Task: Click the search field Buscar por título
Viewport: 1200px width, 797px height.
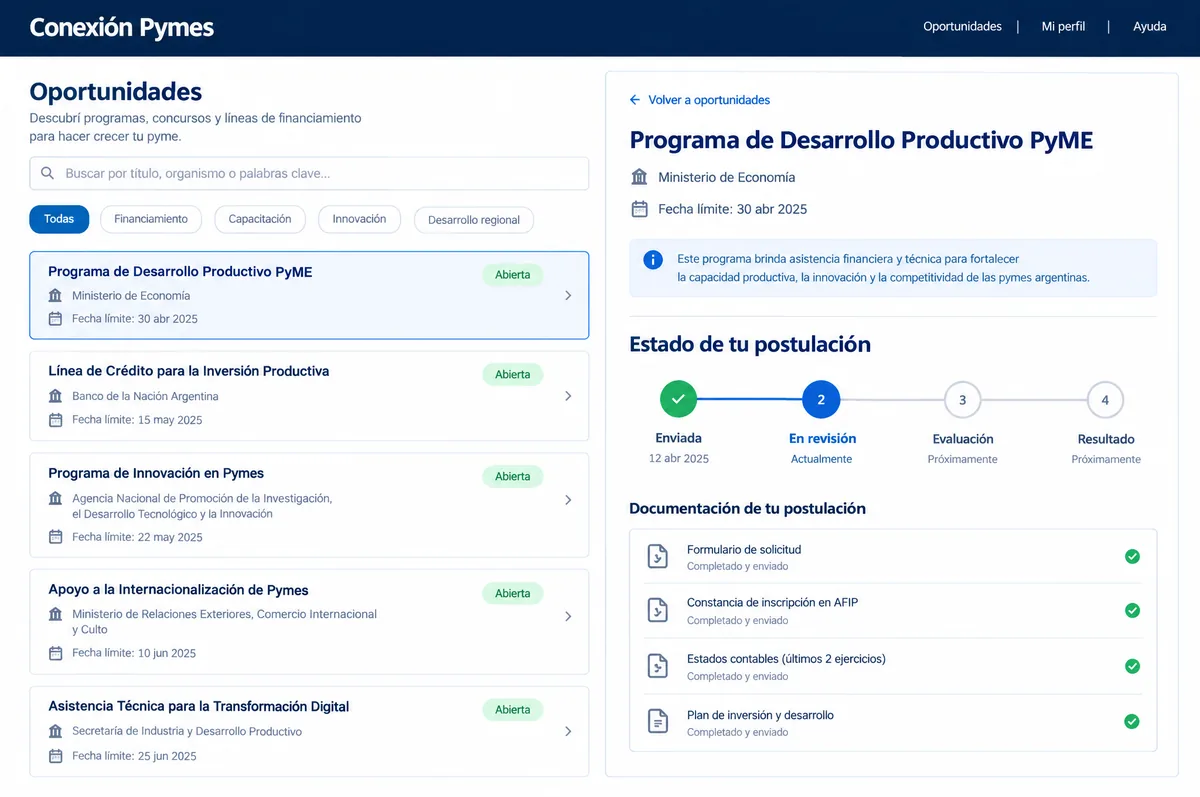Action: coord(309,173)
